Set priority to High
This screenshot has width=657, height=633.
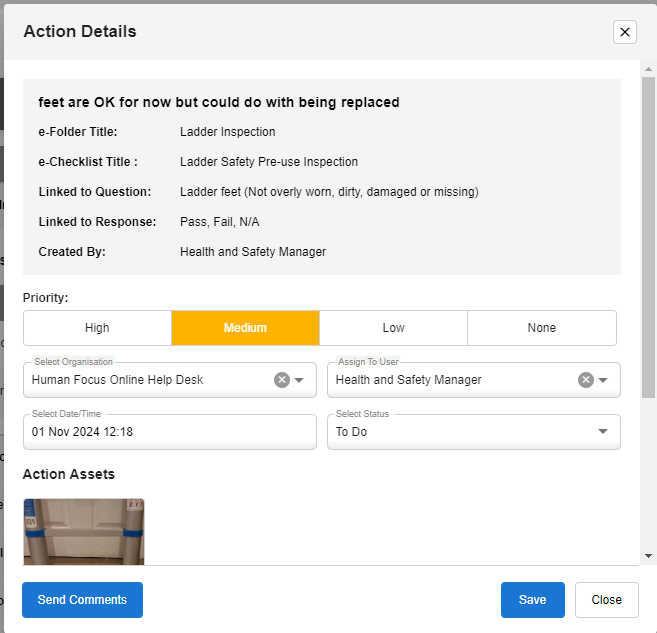point(97,328)
